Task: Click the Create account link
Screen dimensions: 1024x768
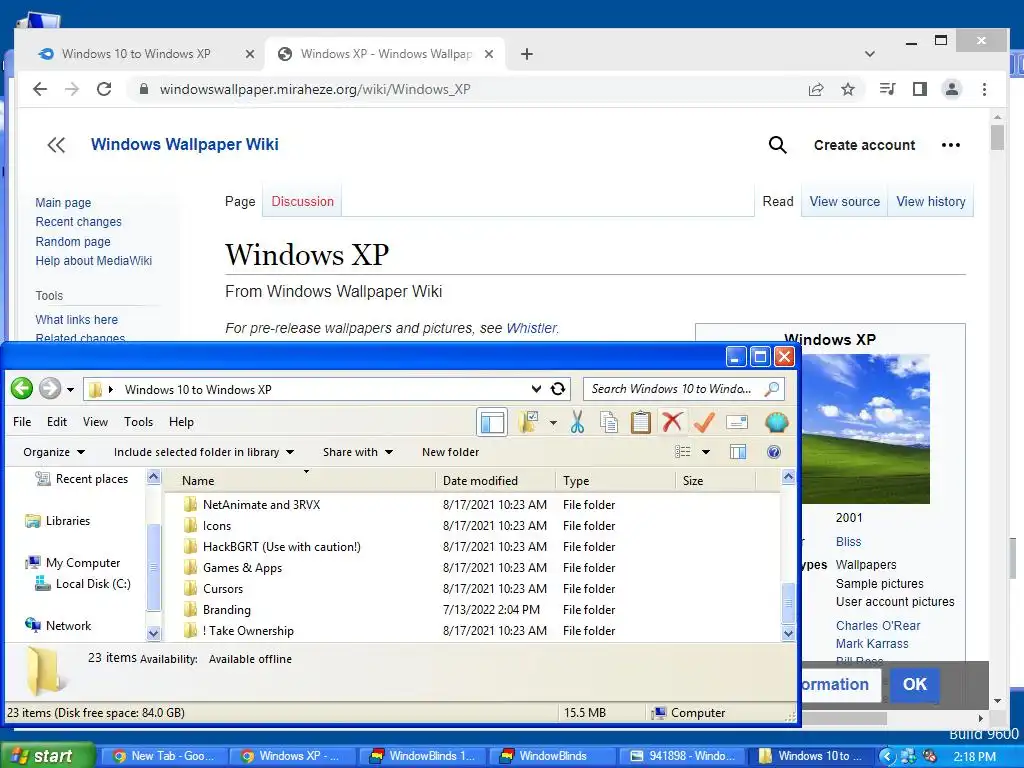Action: pyautogui.click(x=865, y=145)
